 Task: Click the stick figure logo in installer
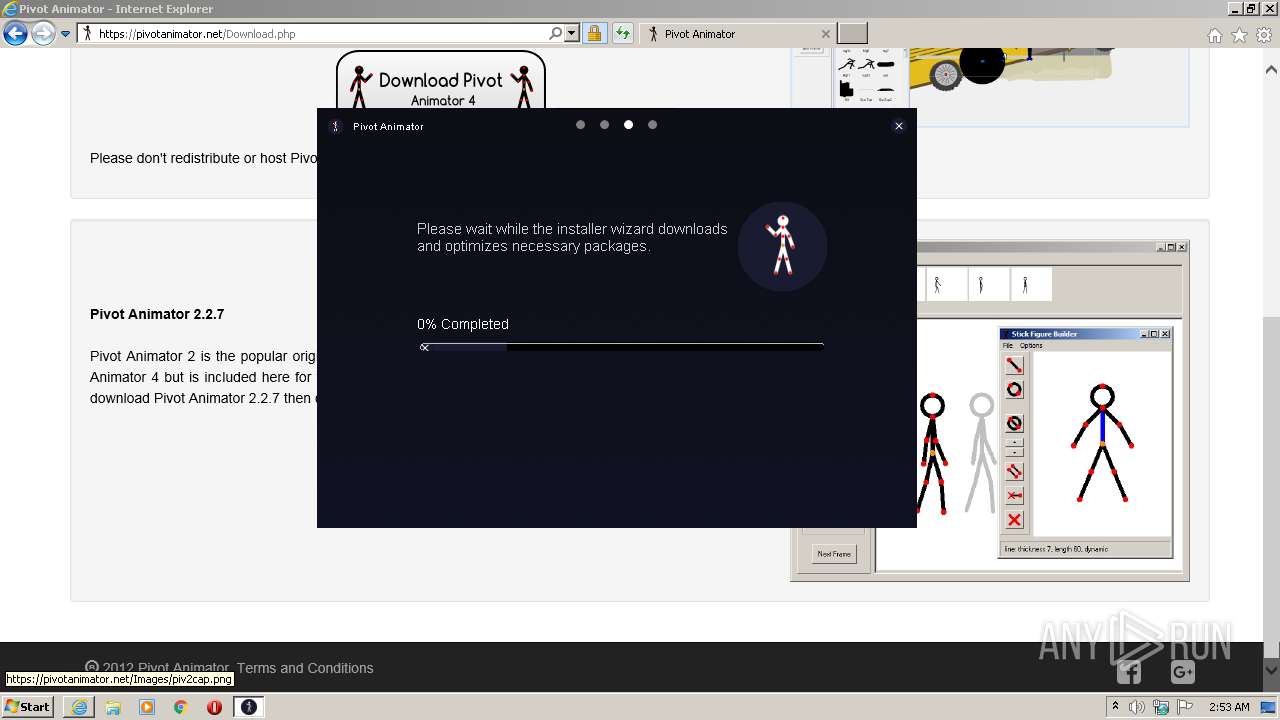pyautogui.click(x=782, y=246)
